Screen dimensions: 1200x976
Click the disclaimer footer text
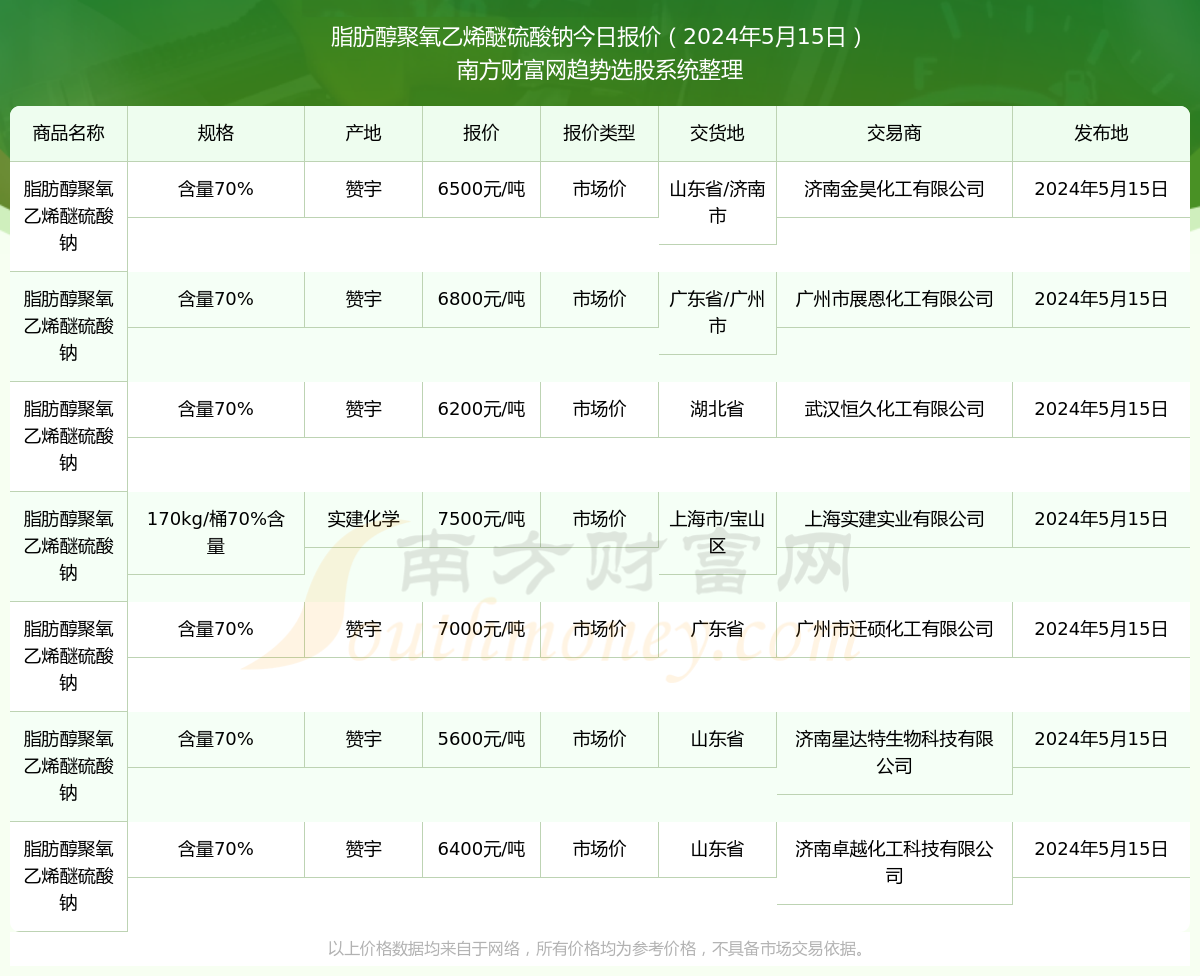pyautogui.click(x=600, y=948)
